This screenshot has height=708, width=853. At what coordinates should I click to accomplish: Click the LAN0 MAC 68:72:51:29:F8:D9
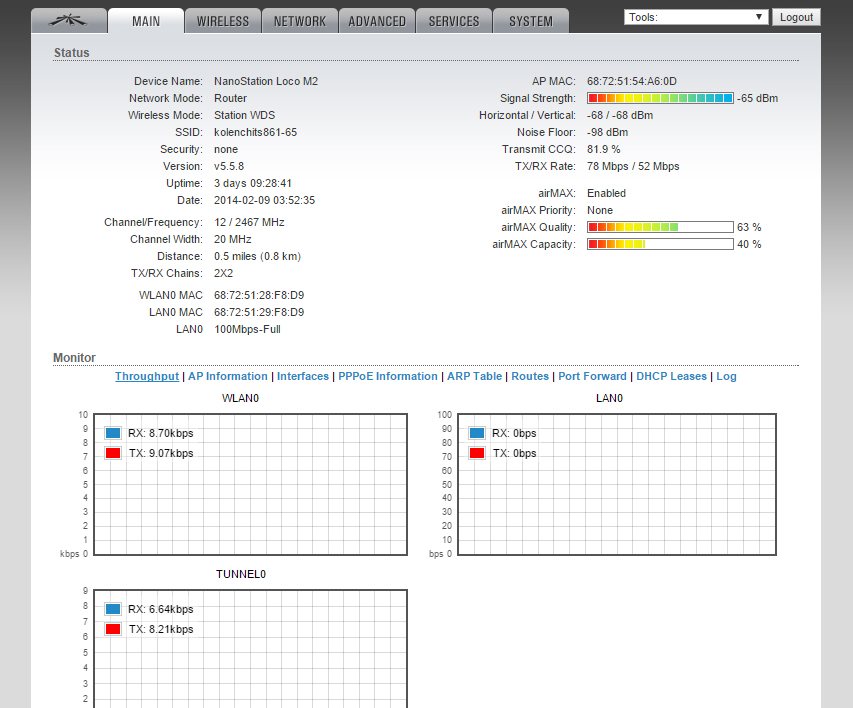click(259, 312)
